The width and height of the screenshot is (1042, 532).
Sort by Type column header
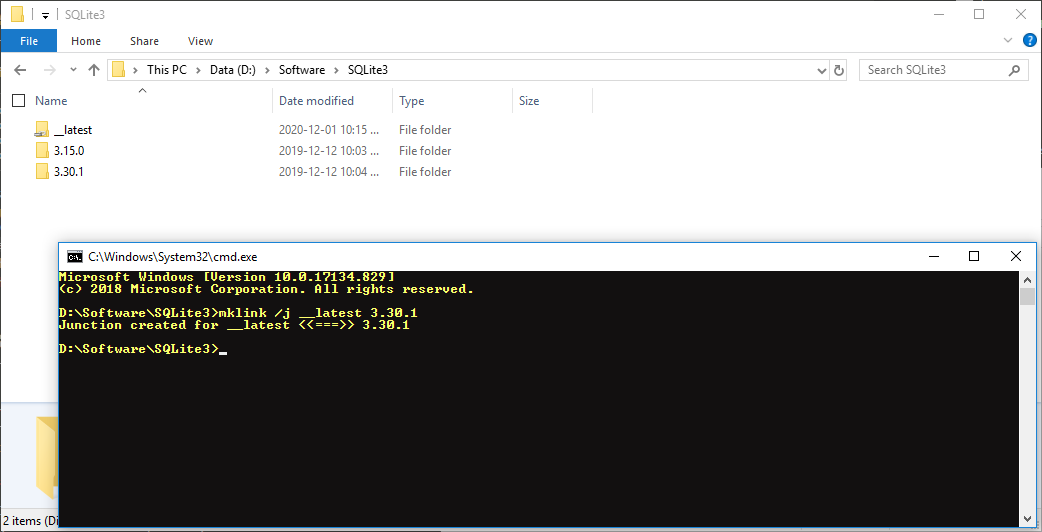pyautogui.click(x=412, y=101)
